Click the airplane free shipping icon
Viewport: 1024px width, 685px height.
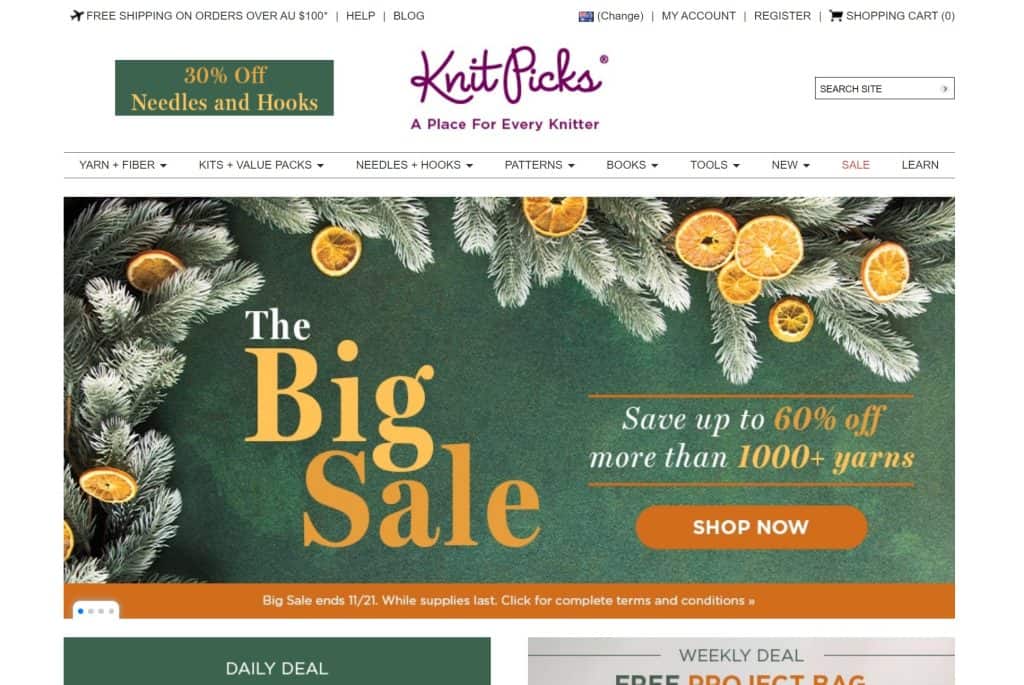[x=77, y=16]
